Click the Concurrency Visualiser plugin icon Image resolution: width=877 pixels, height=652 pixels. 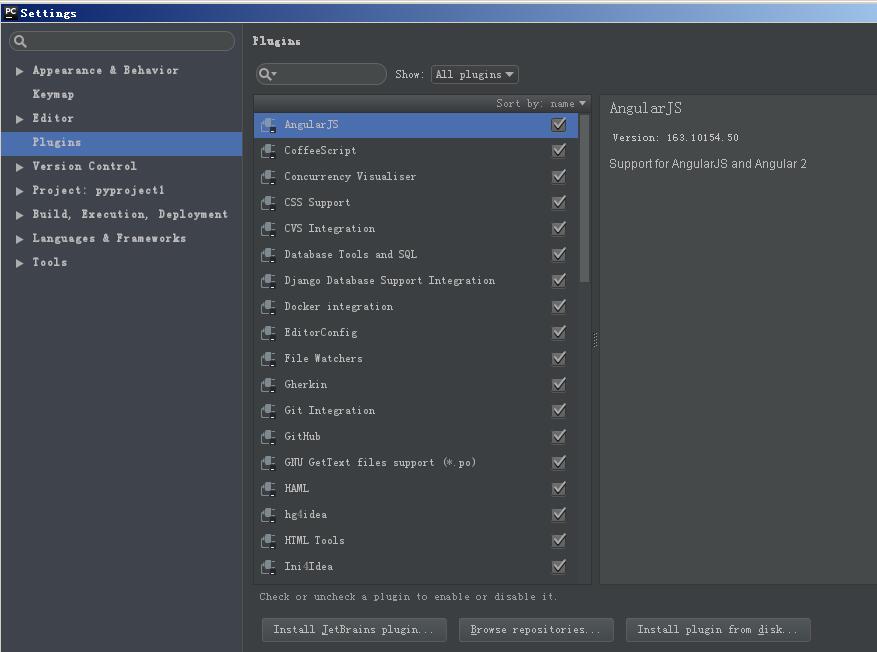point(268,177)
